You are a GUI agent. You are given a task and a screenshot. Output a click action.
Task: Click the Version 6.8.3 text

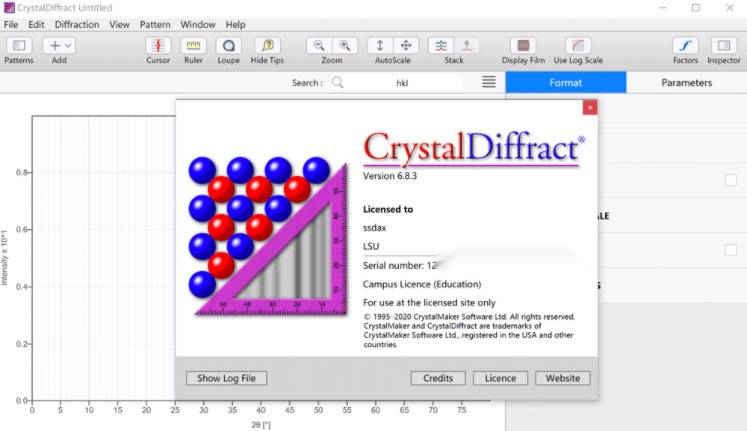click(390, 176)
